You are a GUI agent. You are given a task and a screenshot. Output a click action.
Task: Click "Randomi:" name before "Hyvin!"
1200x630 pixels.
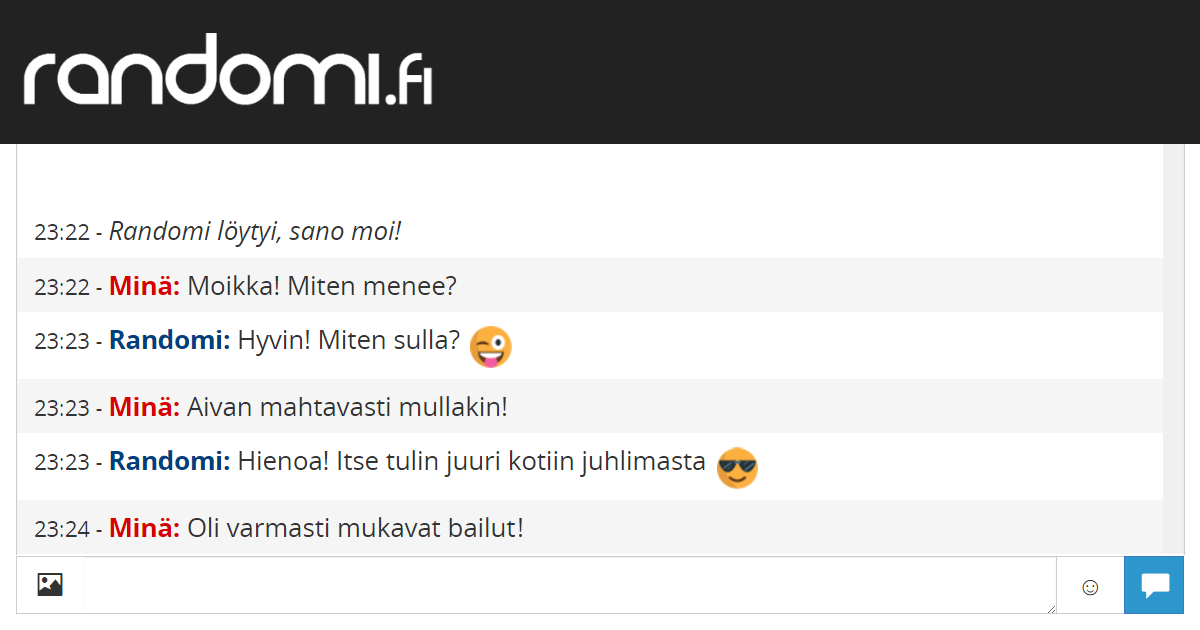170,341
